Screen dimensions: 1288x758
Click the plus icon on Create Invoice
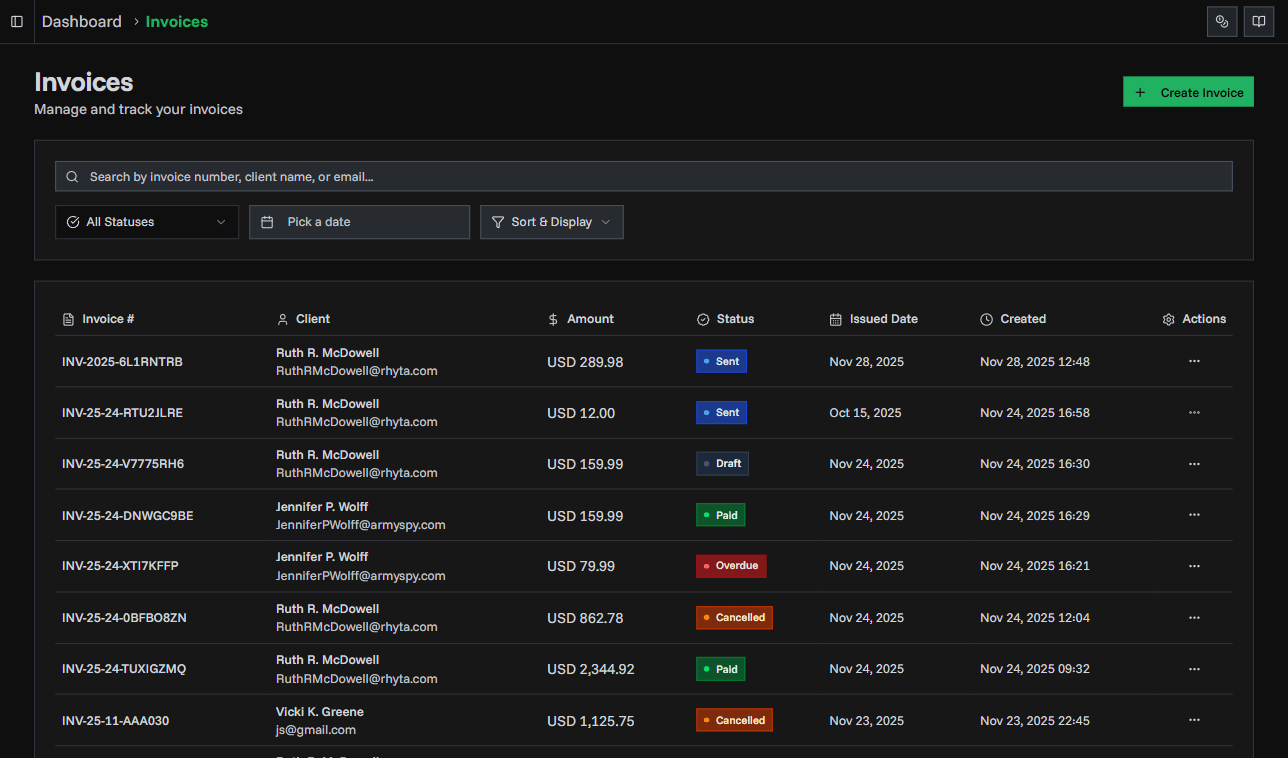(x=1140, y=91)
